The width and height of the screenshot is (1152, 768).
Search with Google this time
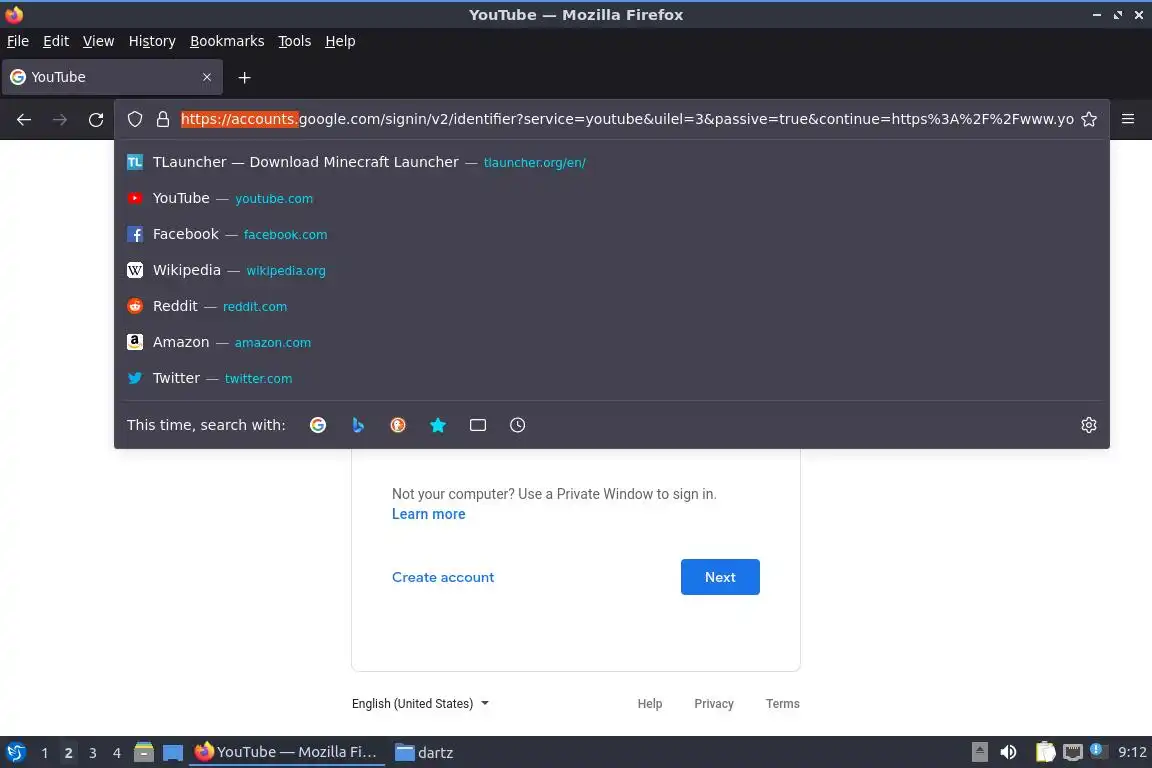pos(317,425)
